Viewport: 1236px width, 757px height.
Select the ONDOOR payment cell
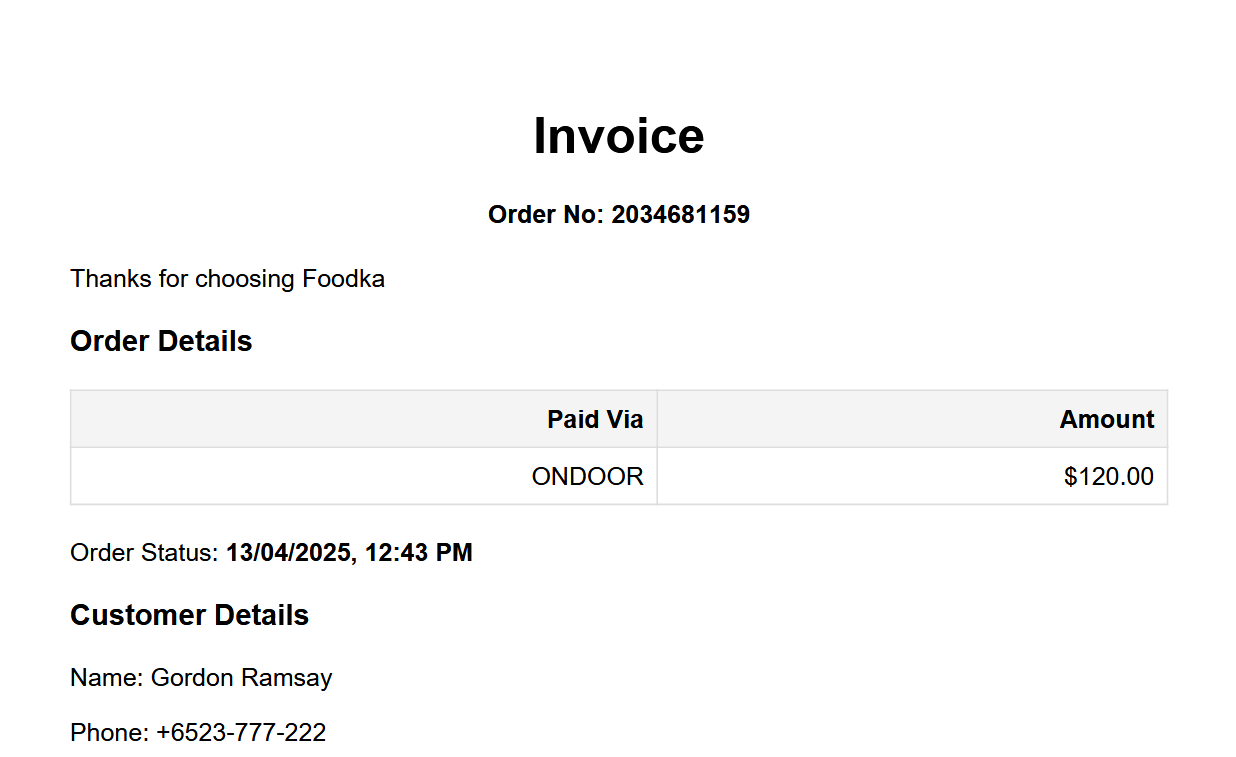pyautogui.click(x=587, y=477)
